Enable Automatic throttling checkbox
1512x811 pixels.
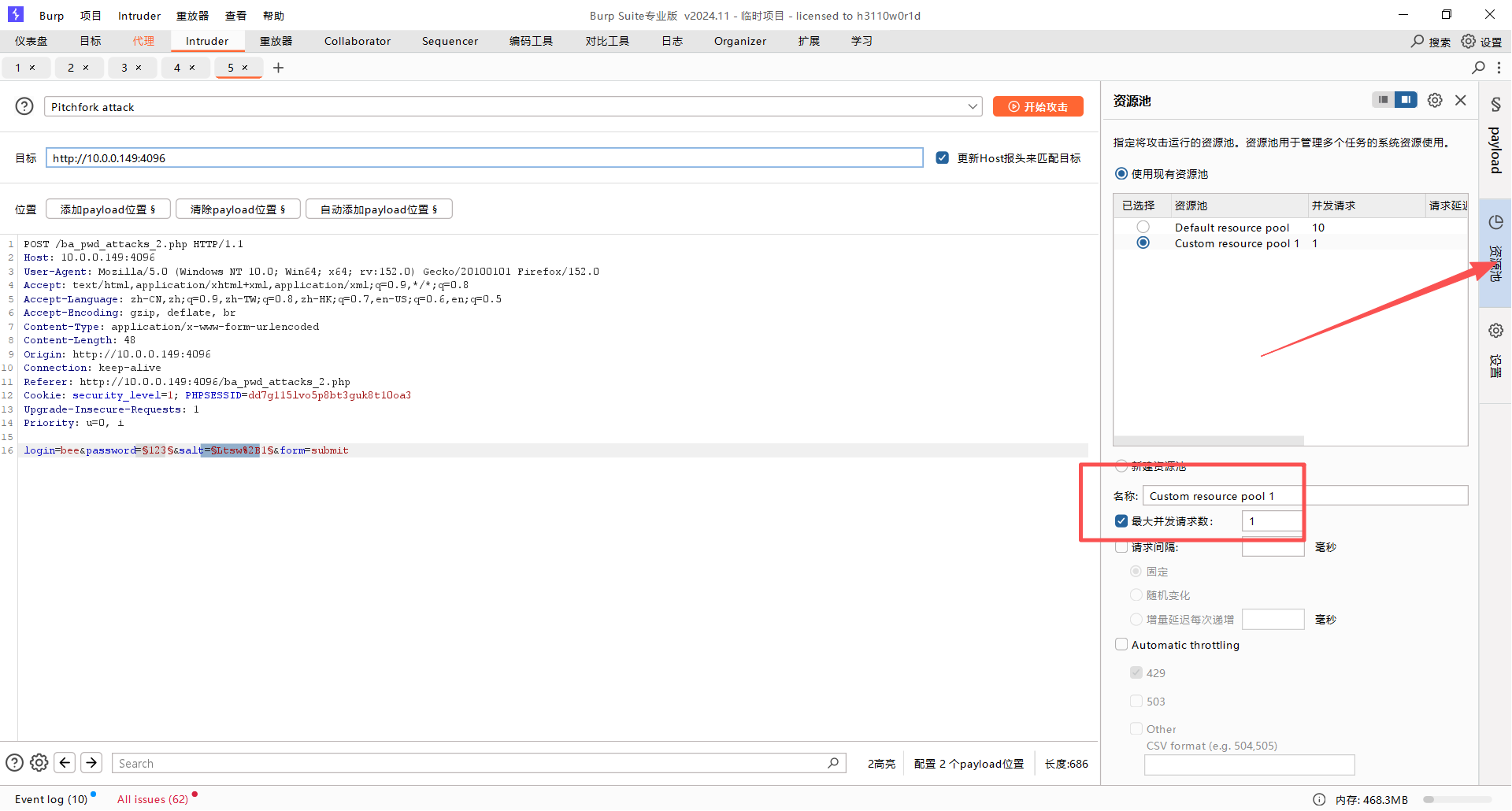coord(1121,644)
